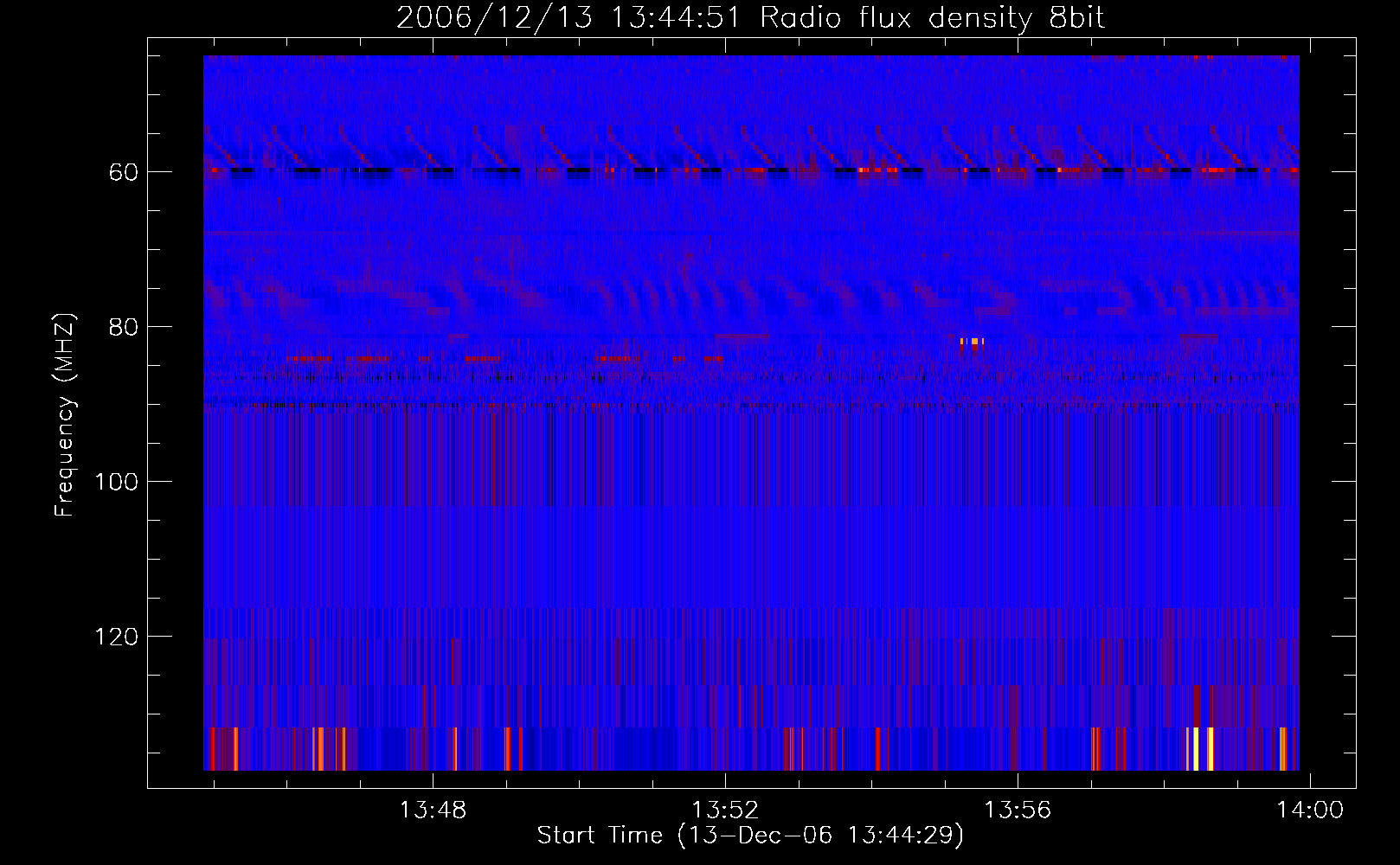Click the plot title "2006/12/13 13:44:51 Radio flux density 8bit"

(750, 17)
